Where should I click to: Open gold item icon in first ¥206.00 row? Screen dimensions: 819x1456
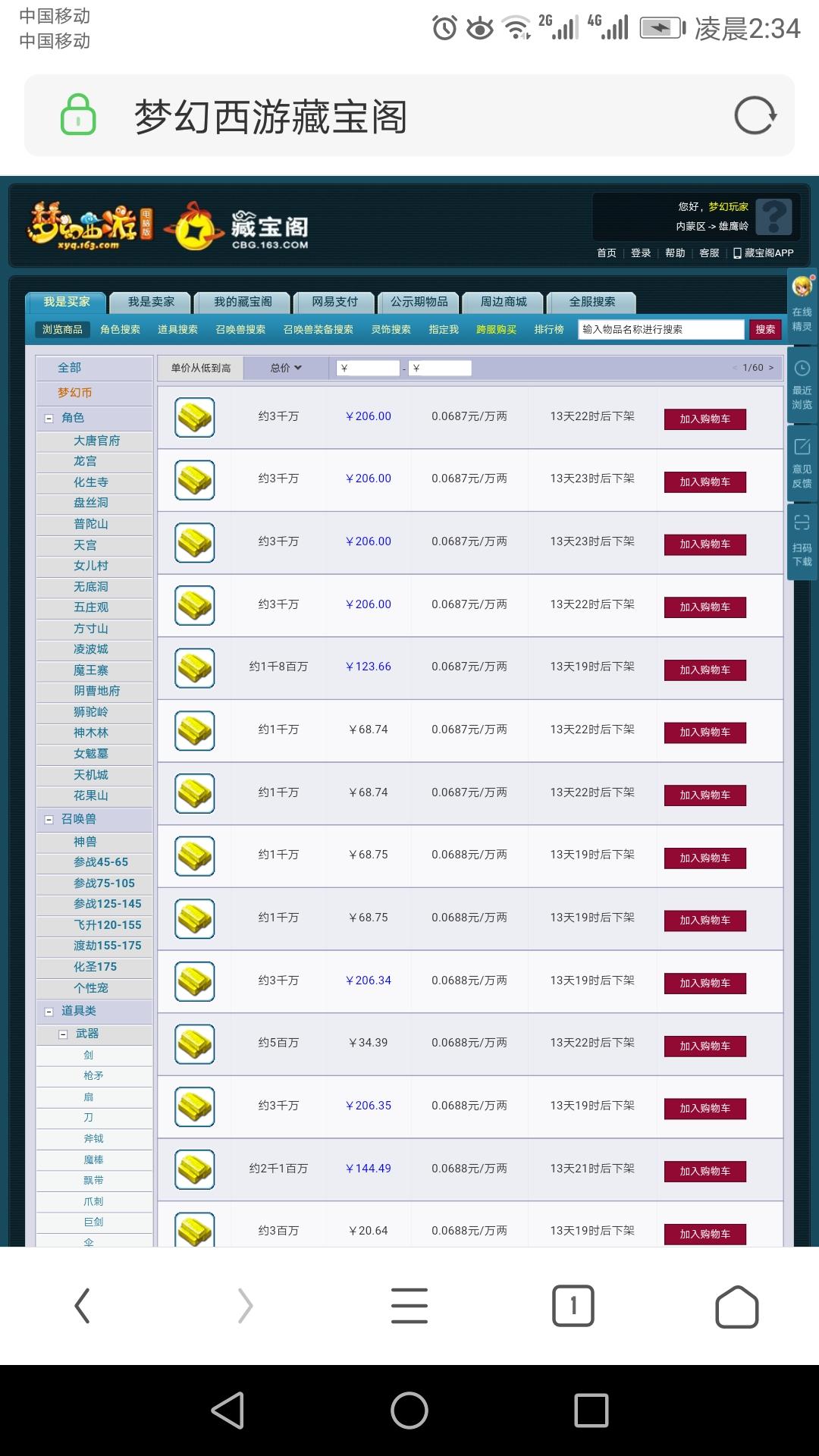[x=195, y=417]
